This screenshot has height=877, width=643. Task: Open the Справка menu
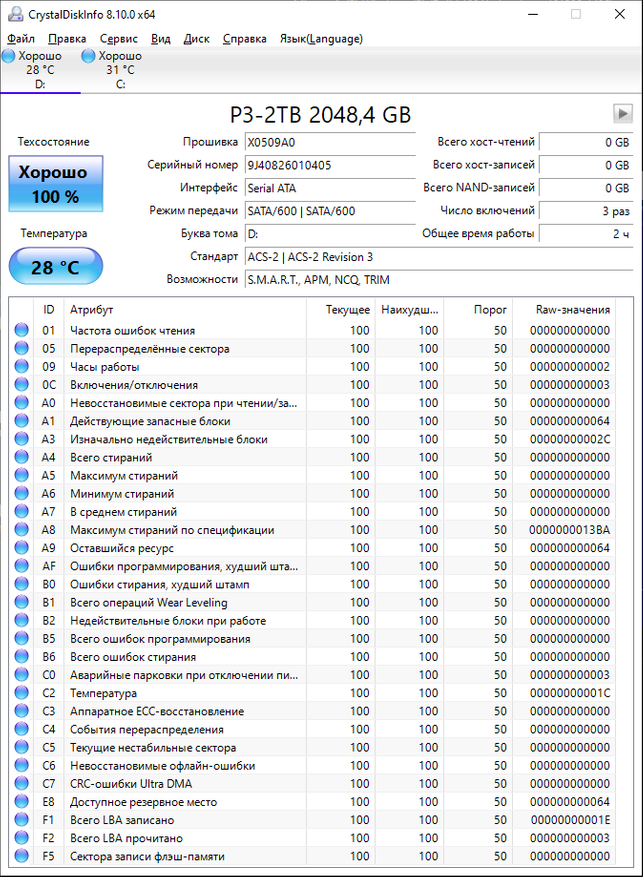click(244, 39)
